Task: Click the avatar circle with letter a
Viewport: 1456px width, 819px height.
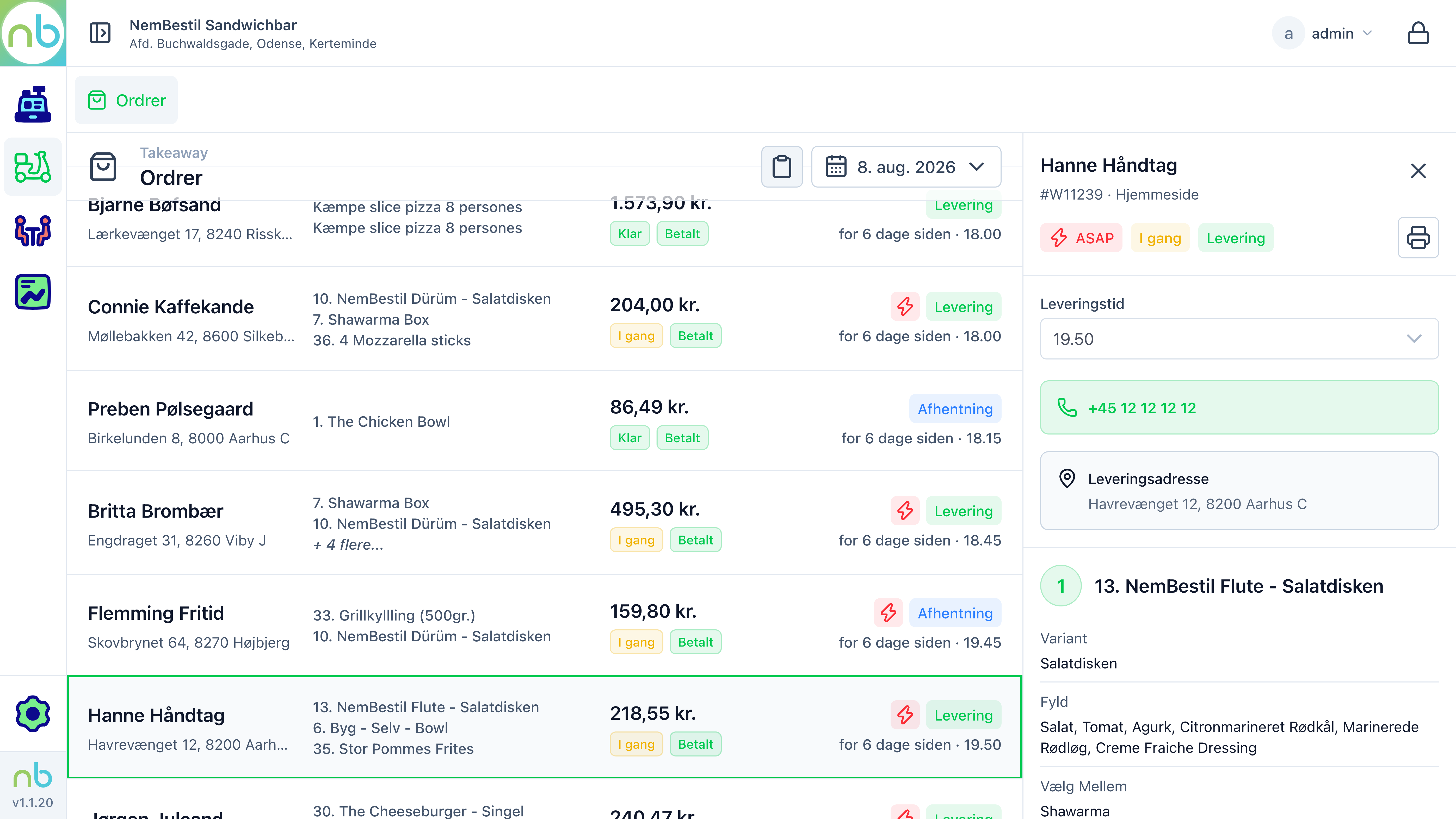Action: (x=1288, y=33)
